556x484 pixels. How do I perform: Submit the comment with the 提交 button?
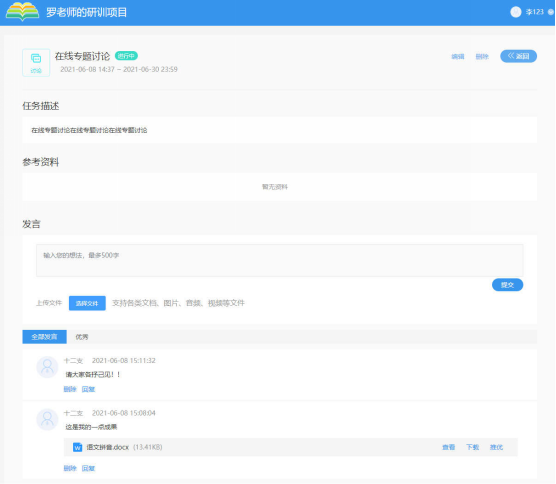point(507,285)
